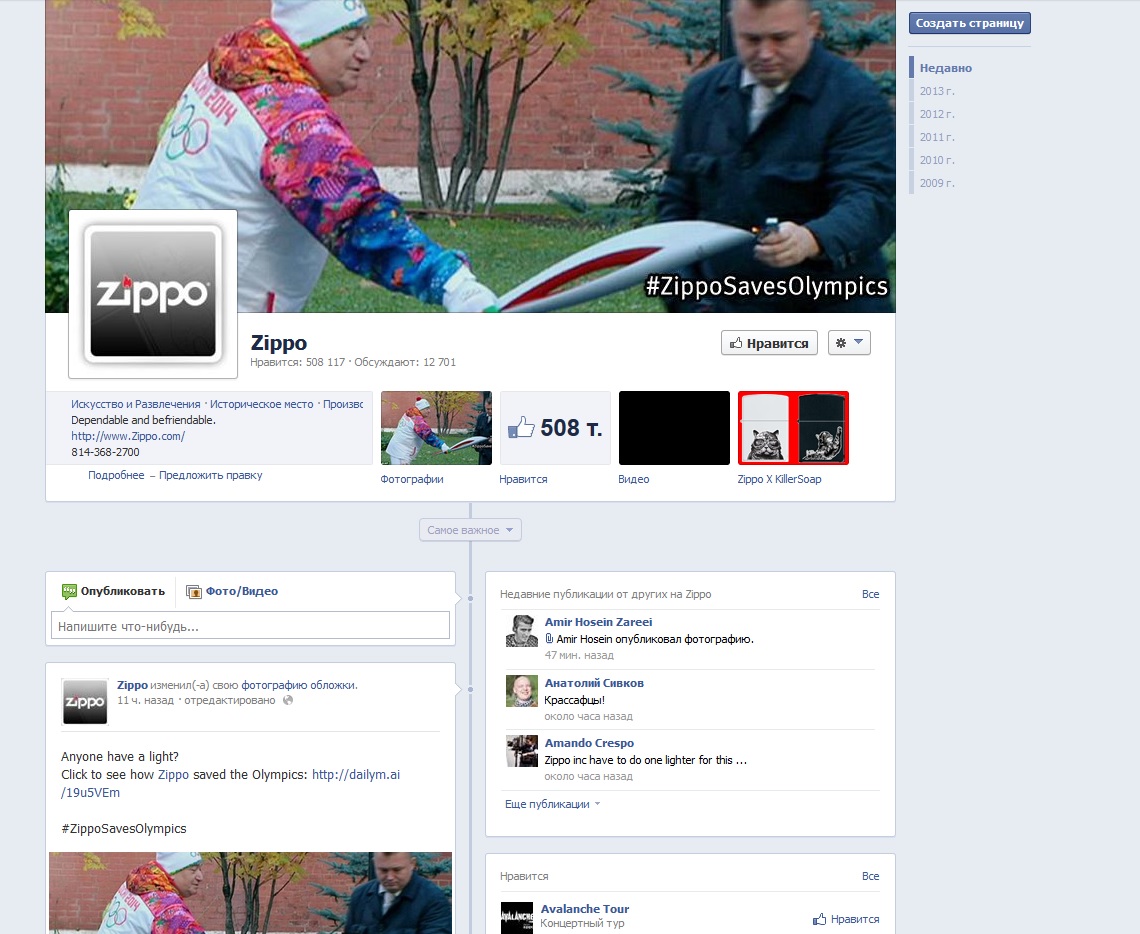1140x934 pixels.
Task: Open the Zippo X KillerSoap thumbnail
Action: (793, 428)
